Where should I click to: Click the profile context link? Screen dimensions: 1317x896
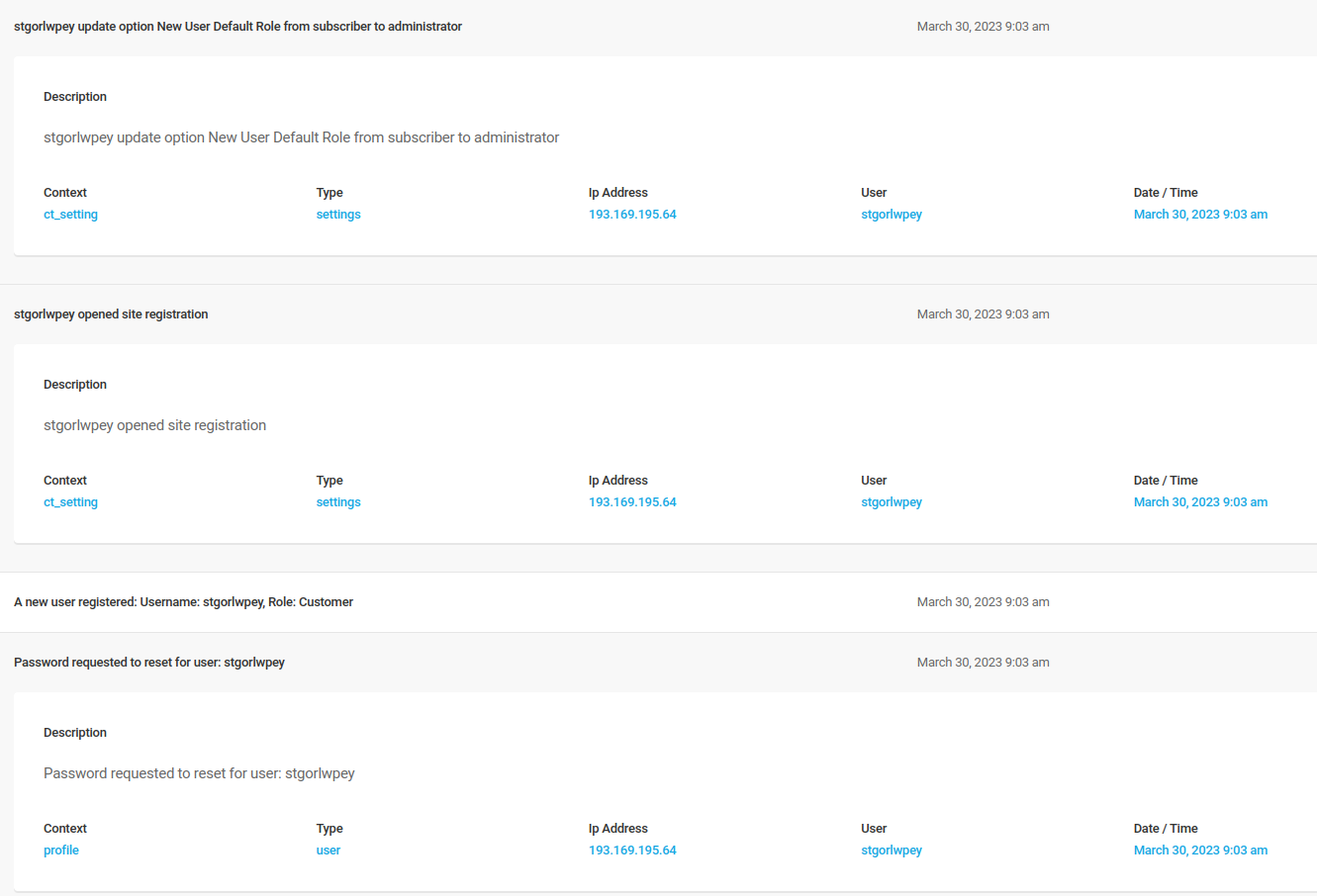coord(61,851)
